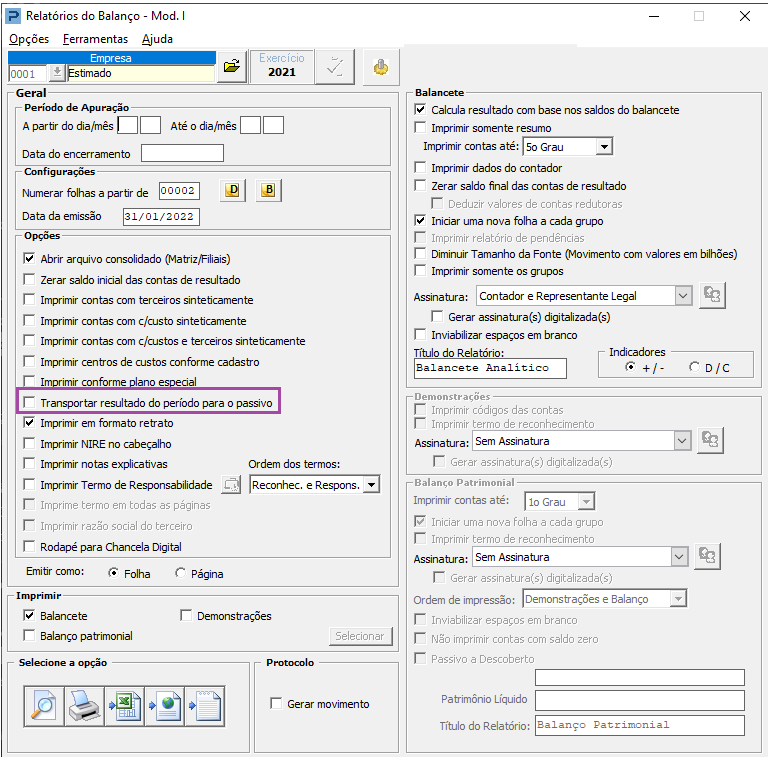Select the D / C indicator radio
This screenshot has width=768, height=757.
pyautogui.click(x=694, y=367)
